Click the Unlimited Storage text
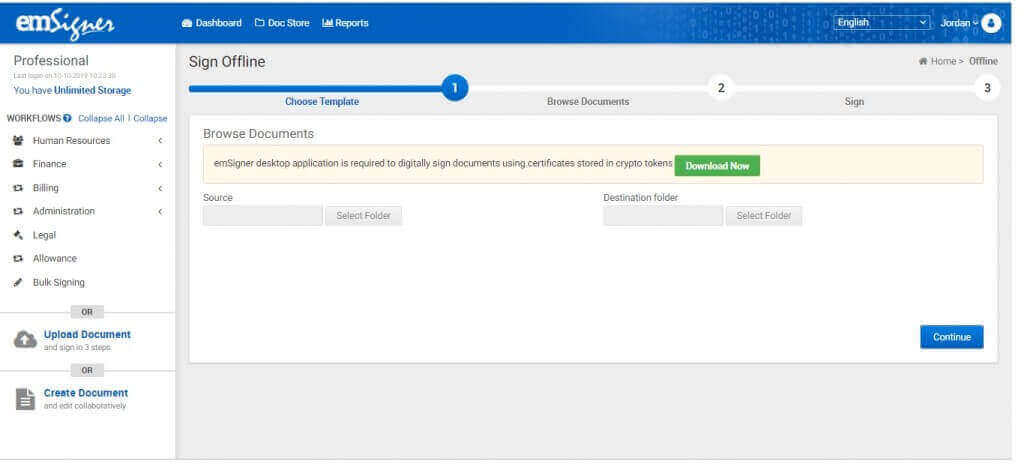Image resolution: width=1024 pixels, height=476 pixels. click(93, 91)
